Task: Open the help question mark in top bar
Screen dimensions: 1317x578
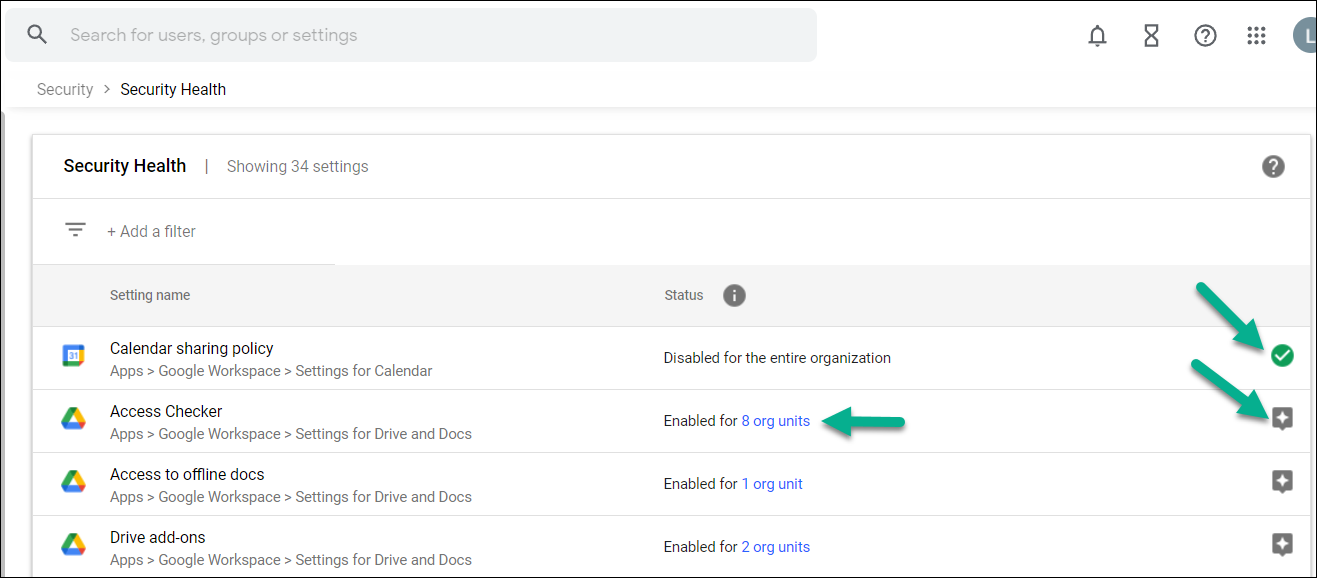Action: click(1205, 36)
